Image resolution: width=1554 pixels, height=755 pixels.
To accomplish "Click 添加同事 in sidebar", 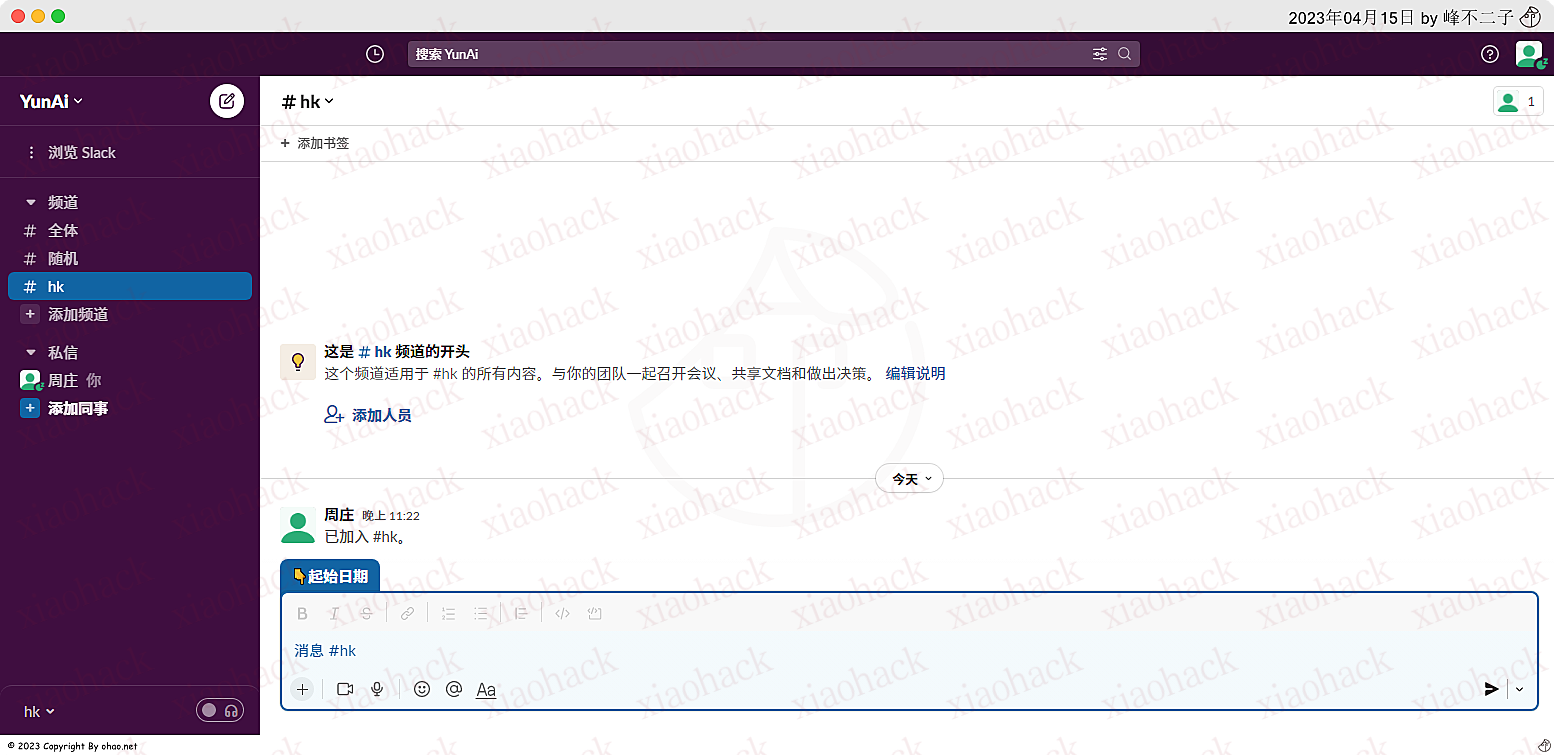I will [78, 408].
